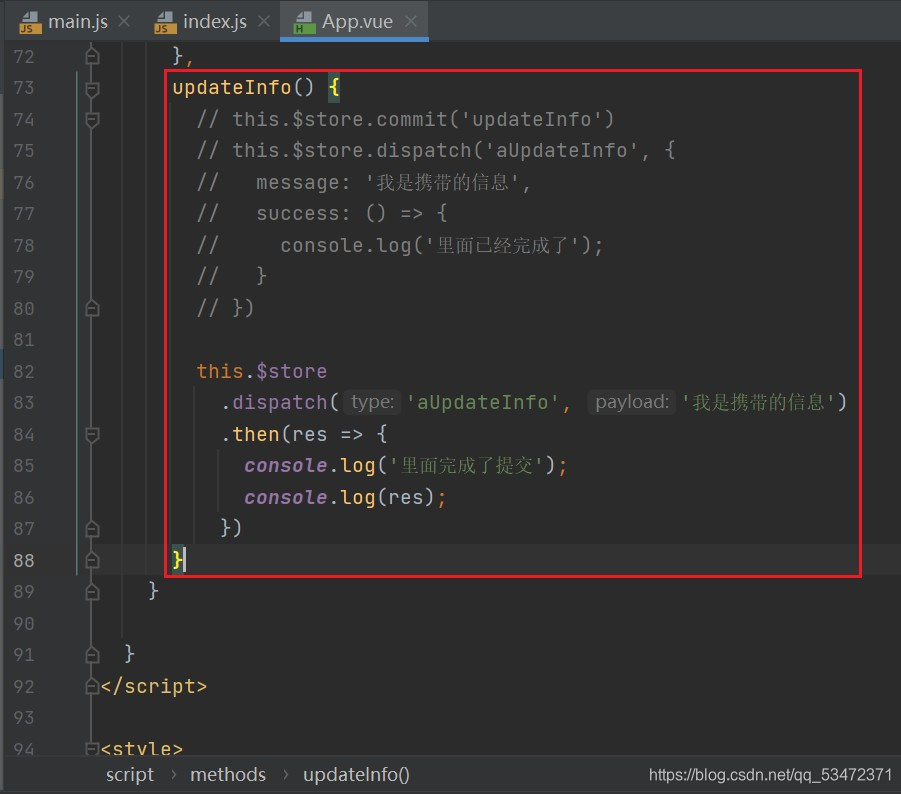This screenshot has width=901, height=794.
Task: Click commented message line 76
Action: click(364, 183)
